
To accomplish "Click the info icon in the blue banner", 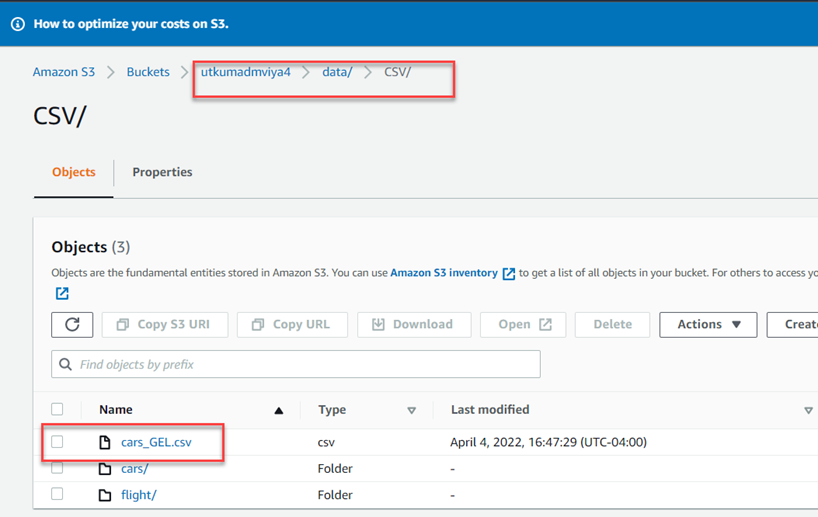I will 17,24.
